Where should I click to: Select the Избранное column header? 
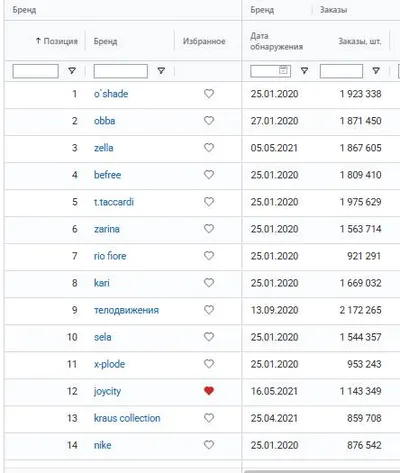click(x=204, y=41)
